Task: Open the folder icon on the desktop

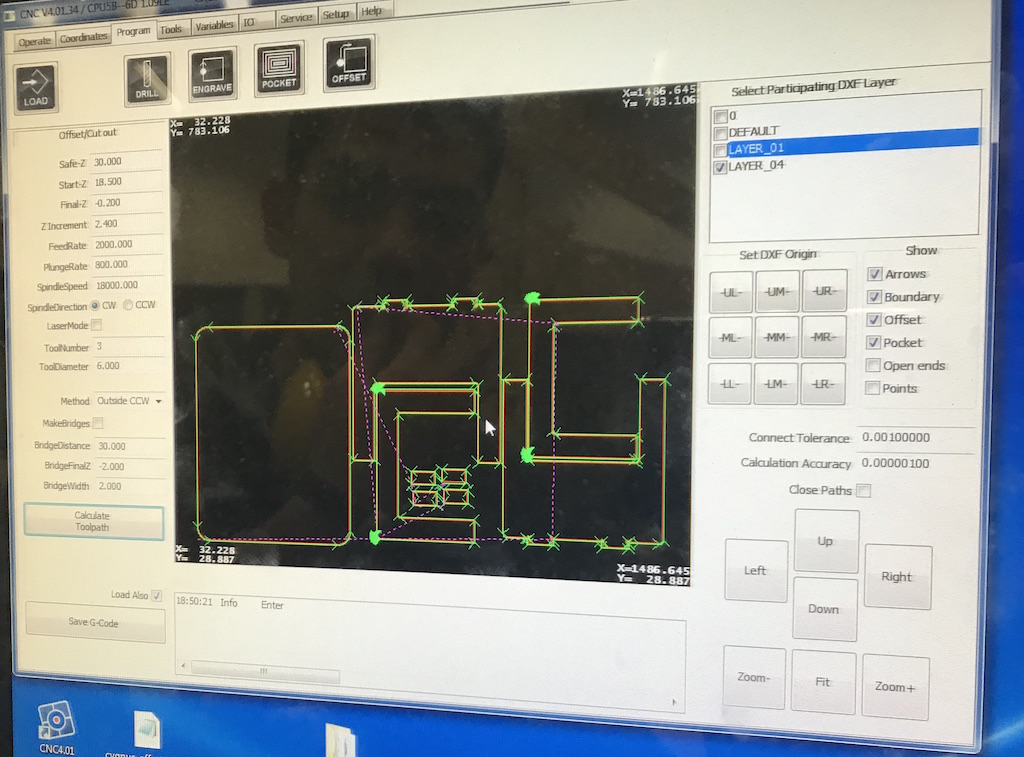Action: [341, 741]
